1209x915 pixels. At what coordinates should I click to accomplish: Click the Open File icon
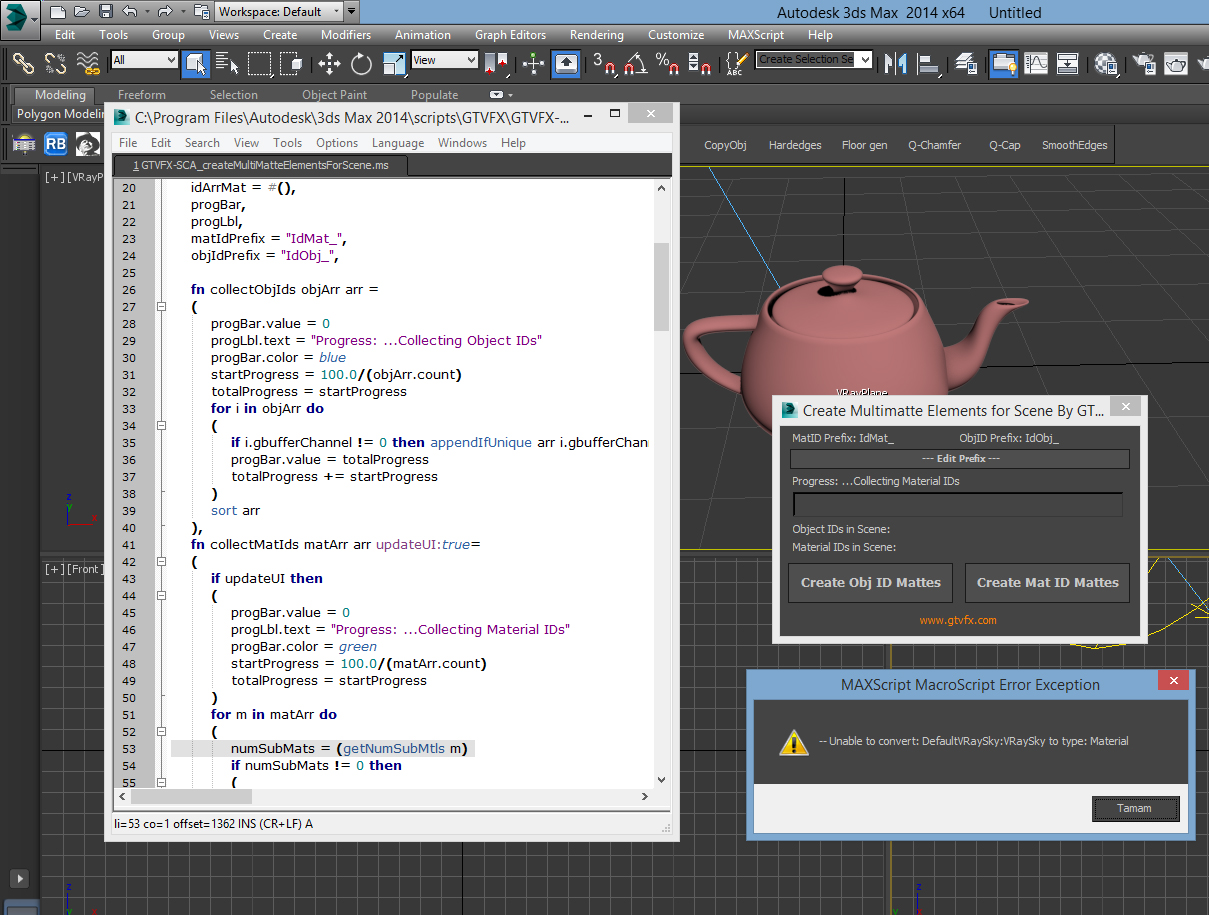(82, 12)
